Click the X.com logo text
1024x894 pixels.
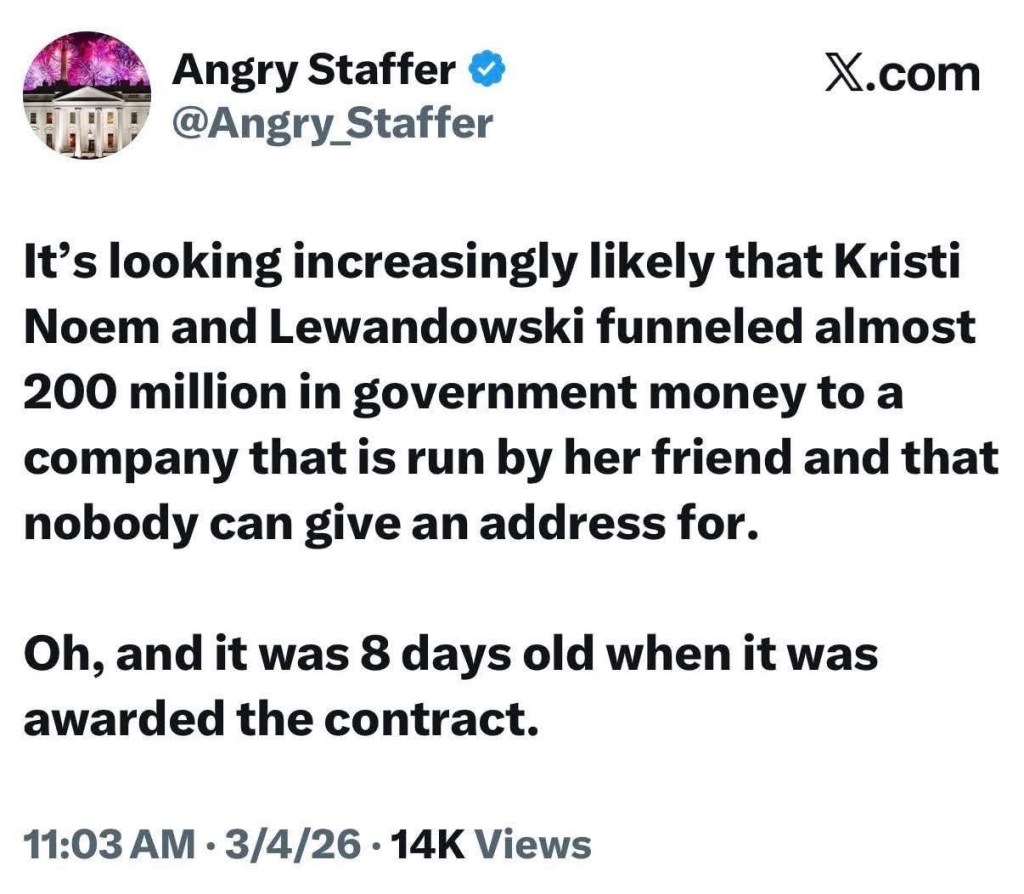(x=901, y=73)
